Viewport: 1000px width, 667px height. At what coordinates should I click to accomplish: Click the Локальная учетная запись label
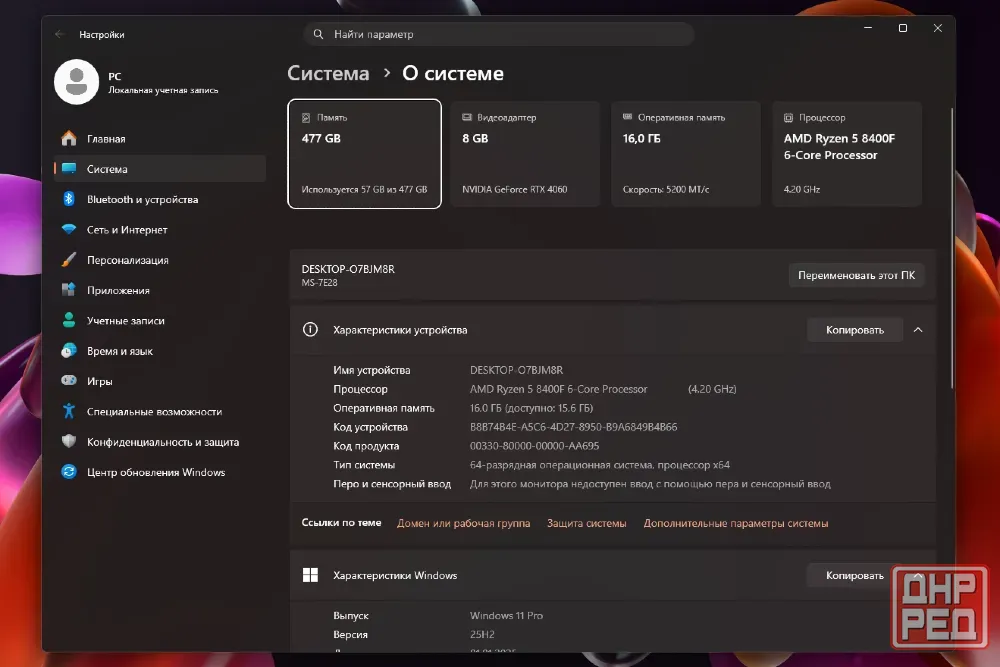(x=163, y=91)
